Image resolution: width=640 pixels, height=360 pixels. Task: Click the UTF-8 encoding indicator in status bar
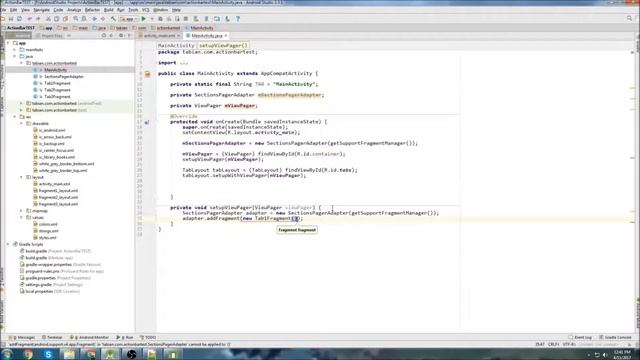pos(569,344)
